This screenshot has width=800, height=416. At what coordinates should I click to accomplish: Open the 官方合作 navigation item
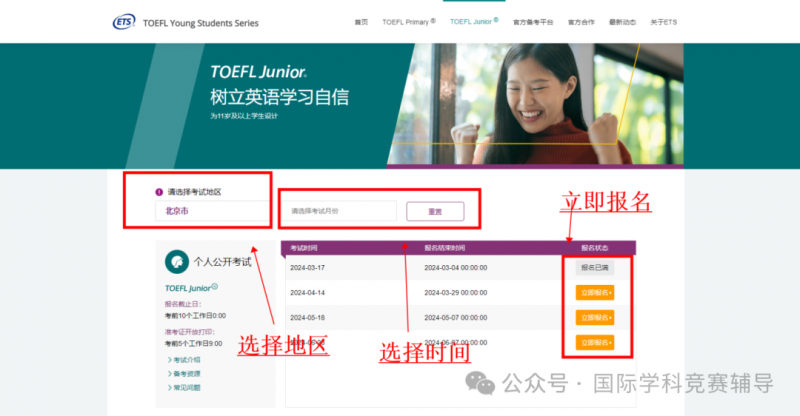tap(581, 22)
